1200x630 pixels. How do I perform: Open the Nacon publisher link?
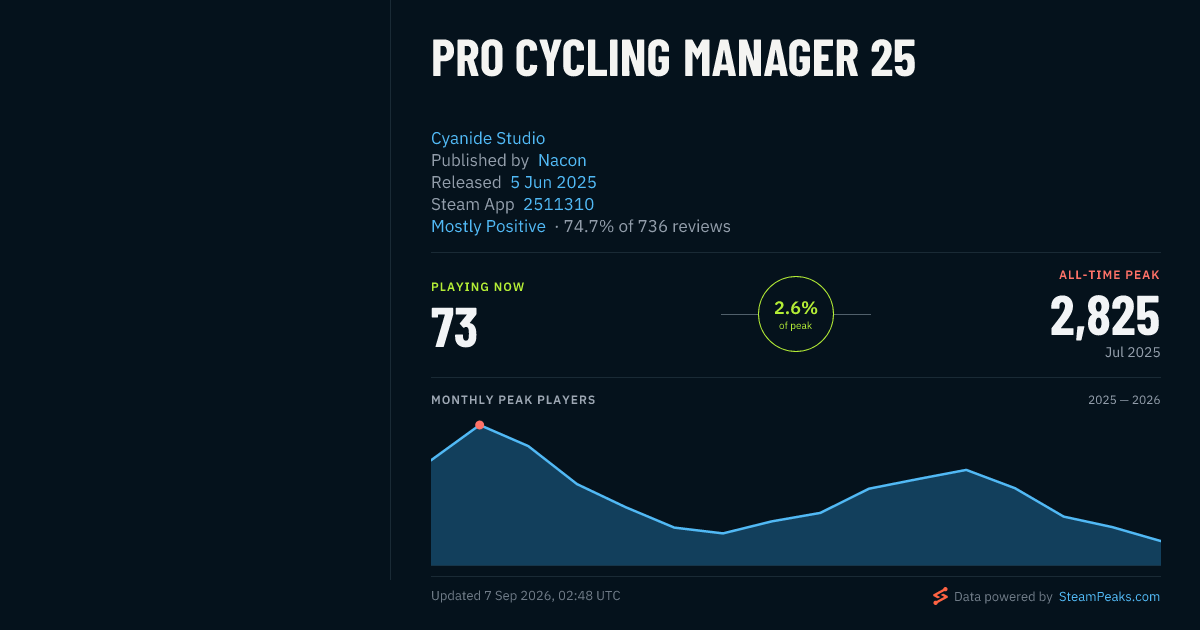click(x=562, y=160)
